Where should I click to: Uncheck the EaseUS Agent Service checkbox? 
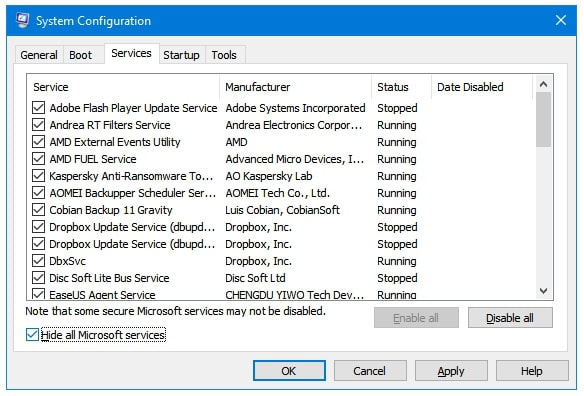tap(38, 294)
